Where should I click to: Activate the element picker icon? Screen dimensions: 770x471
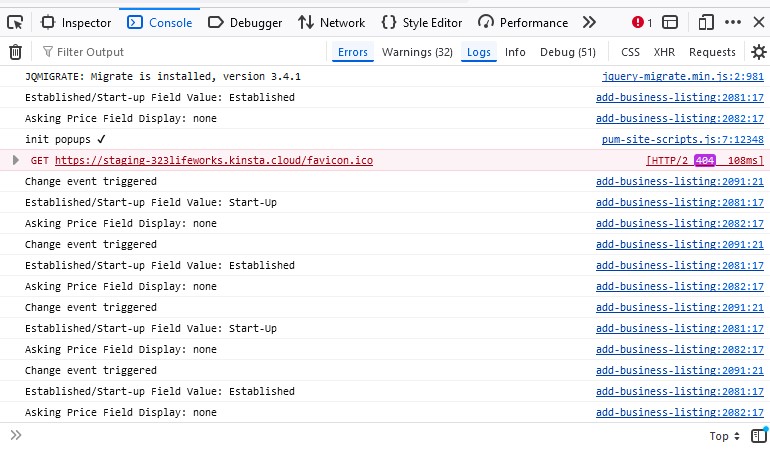15,23
